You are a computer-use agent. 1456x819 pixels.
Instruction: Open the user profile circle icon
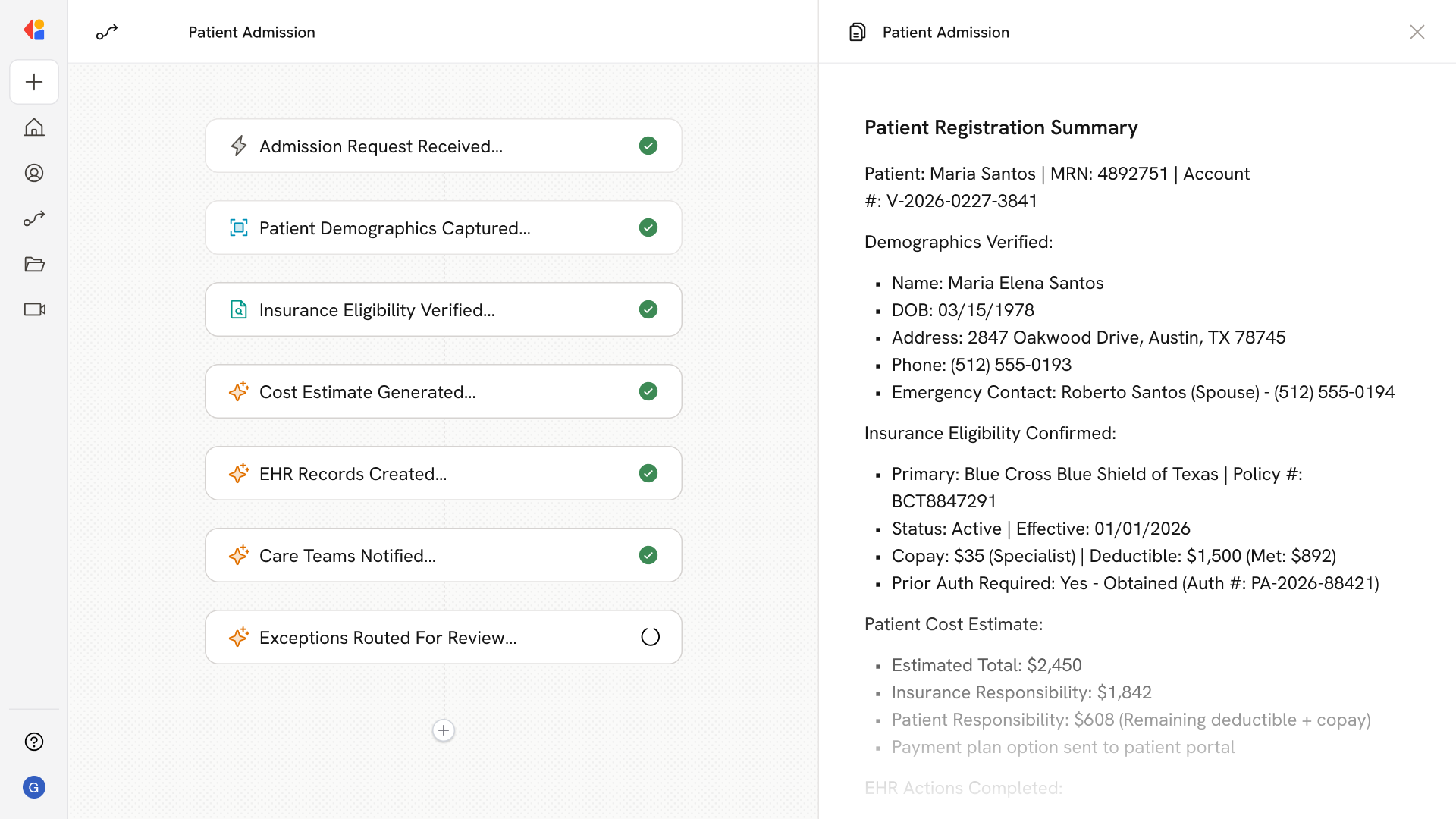[34, 173]
